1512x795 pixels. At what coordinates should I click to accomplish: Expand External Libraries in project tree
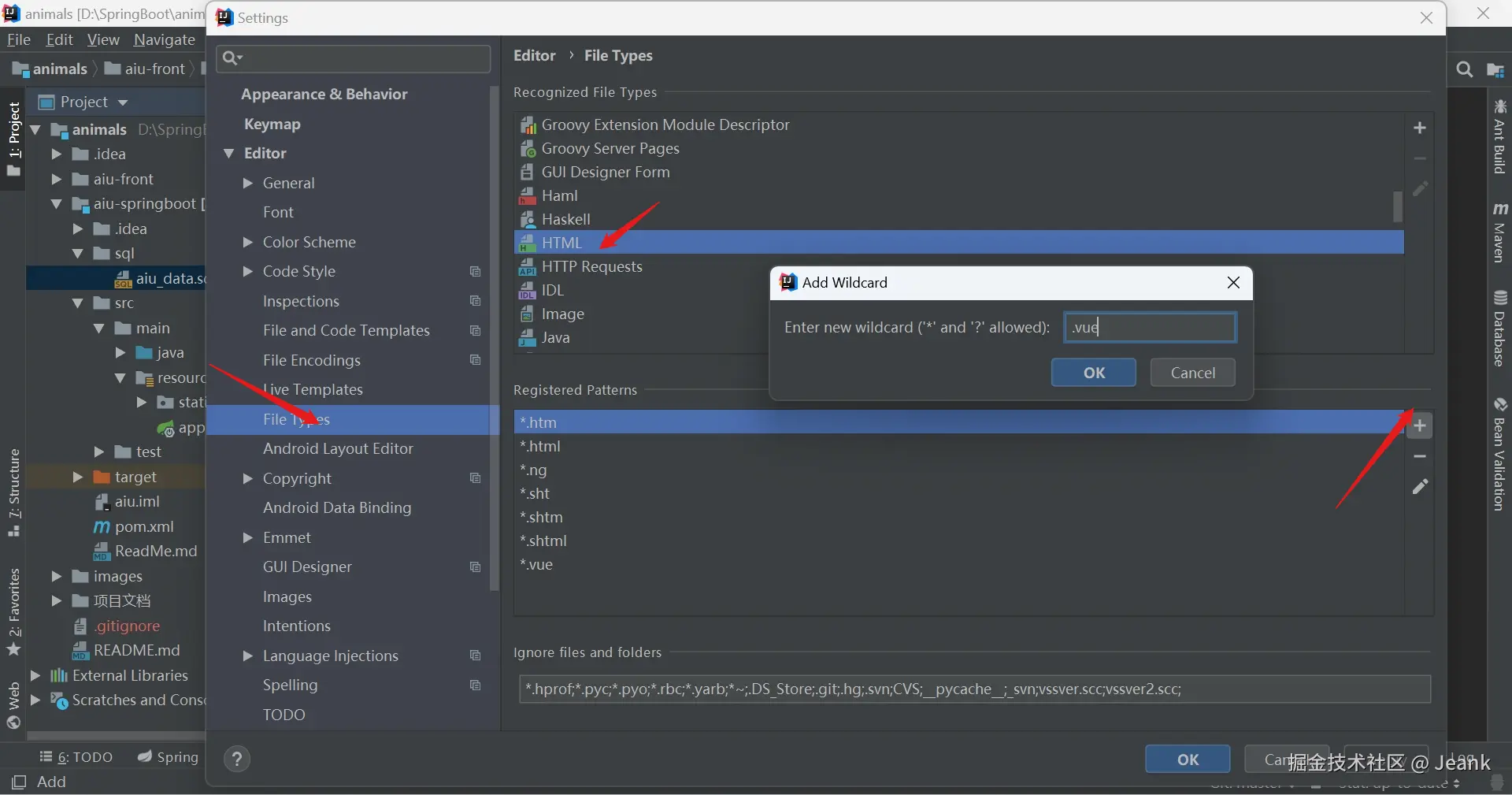tap(35, 675)
